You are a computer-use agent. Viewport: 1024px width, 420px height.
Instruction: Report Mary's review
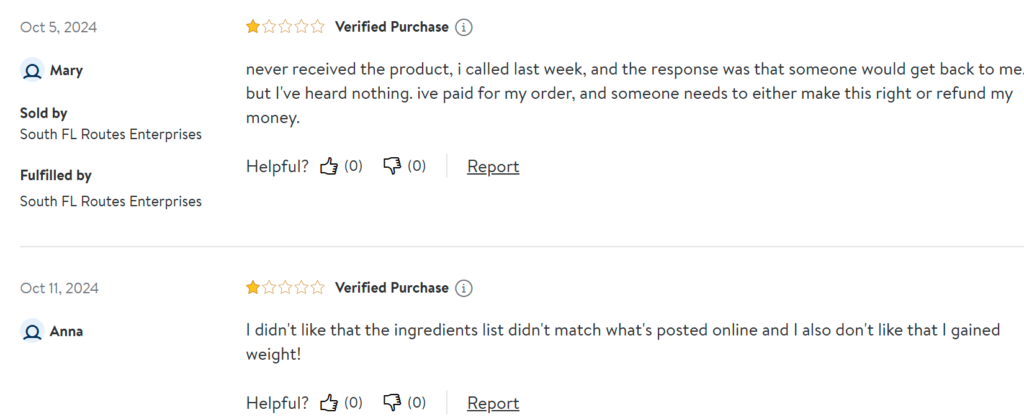493,166
